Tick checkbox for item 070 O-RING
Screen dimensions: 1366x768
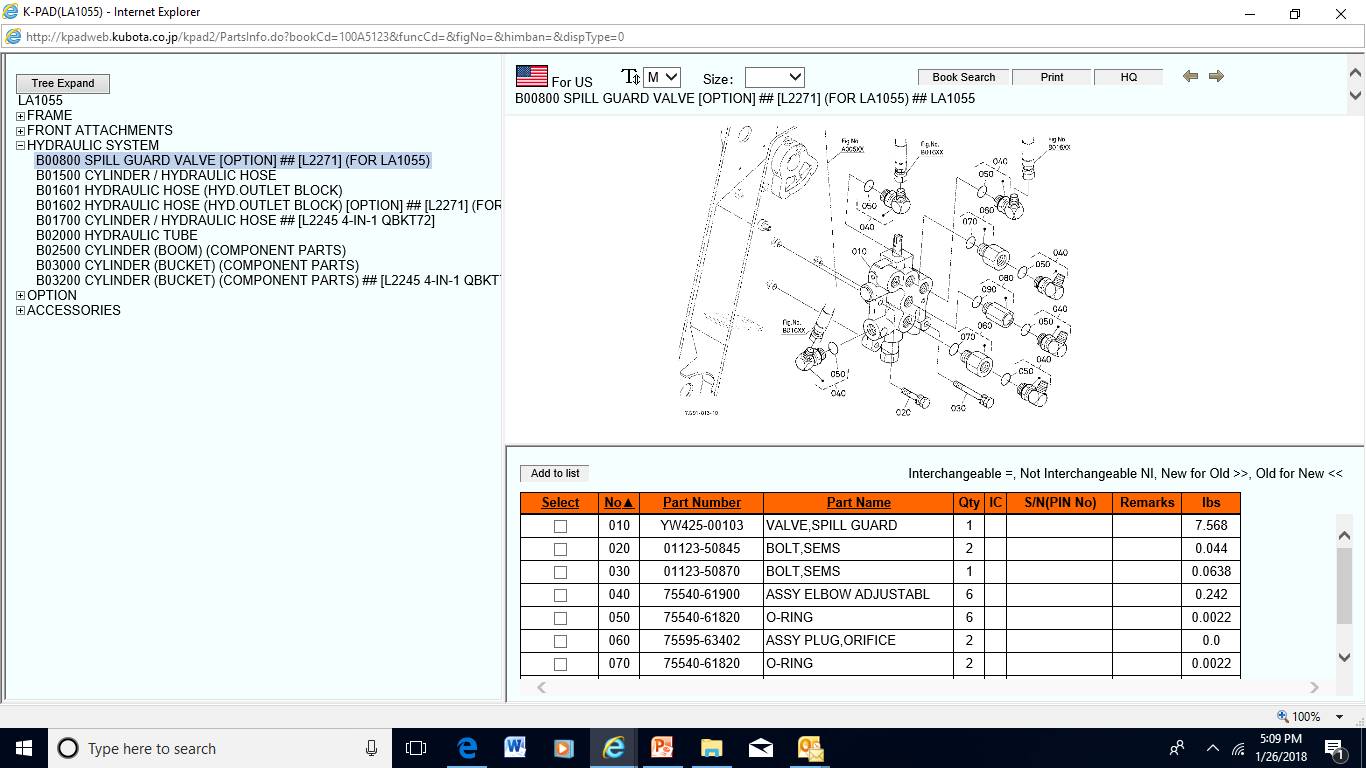coord(560,664)
